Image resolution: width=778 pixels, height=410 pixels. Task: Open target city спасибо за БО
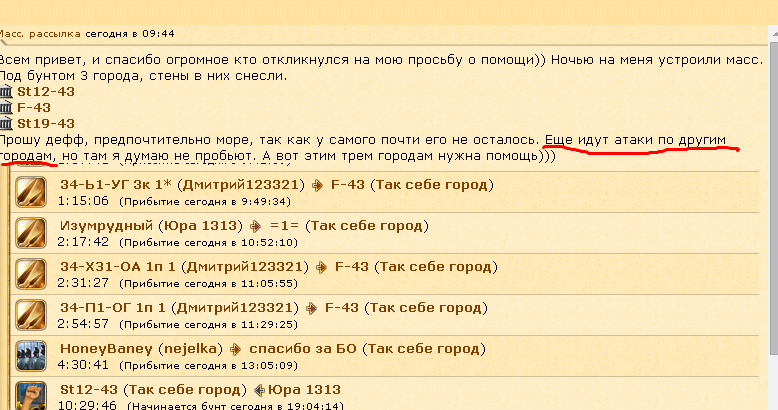[303, 349]
